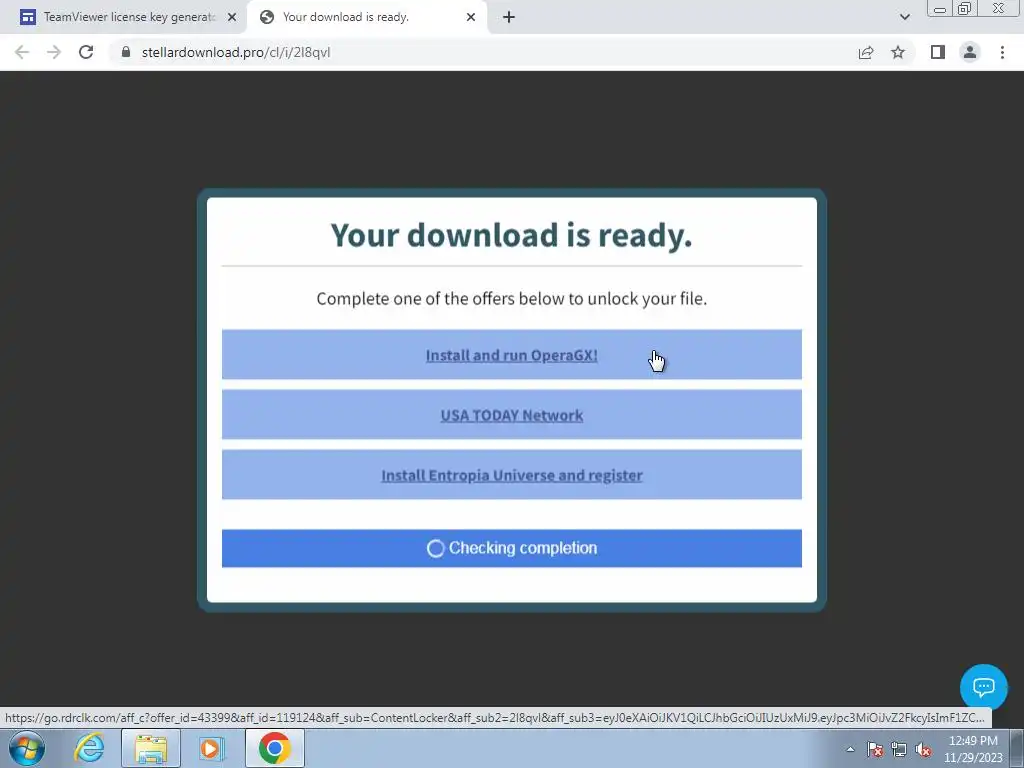The image size is (1024, 768).
Task: Click the 12:49 PM taskbar clock
Action: (973, 749)
